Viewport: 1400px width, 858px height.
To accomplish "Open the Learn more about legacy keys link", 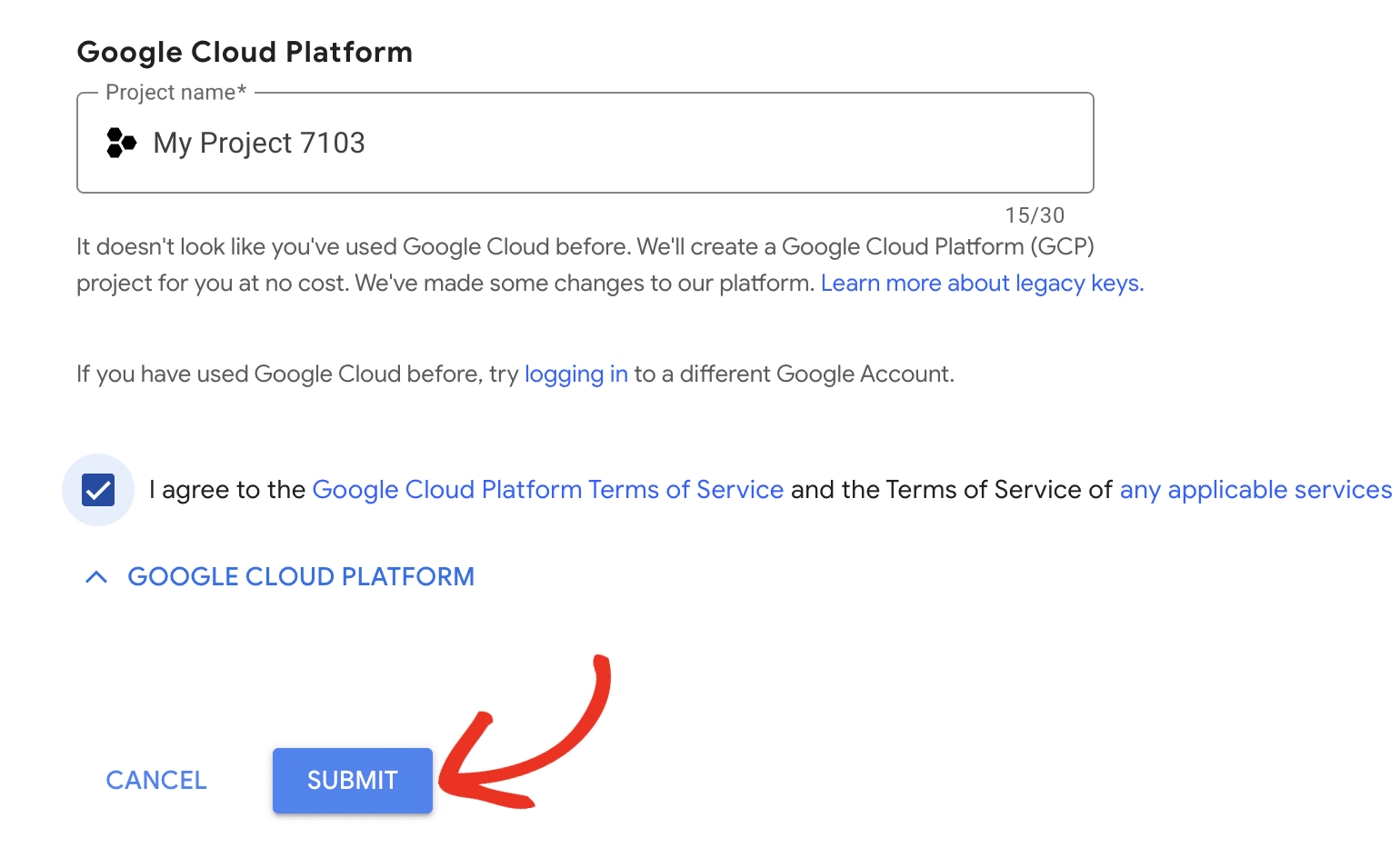I will 982,284.
